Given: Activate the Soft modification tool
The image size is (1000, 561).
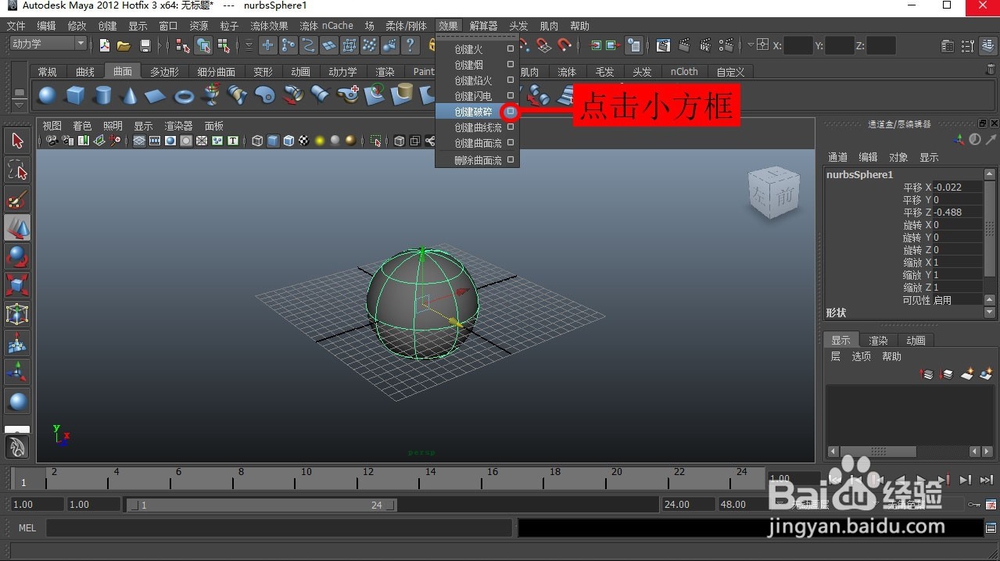Looking at the screenshot, I should click(x=17, y=343).
